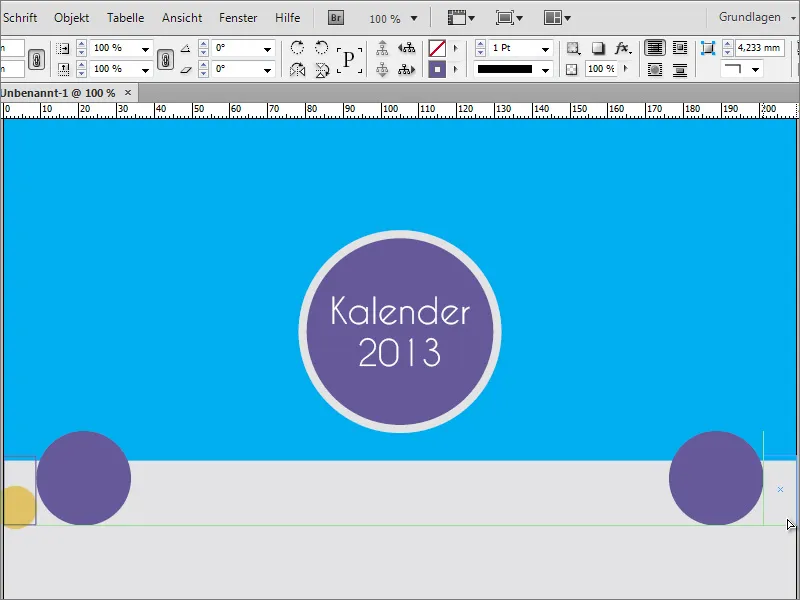Open the corner shape dropdown

pyautogui.click(x=755, y=70)
